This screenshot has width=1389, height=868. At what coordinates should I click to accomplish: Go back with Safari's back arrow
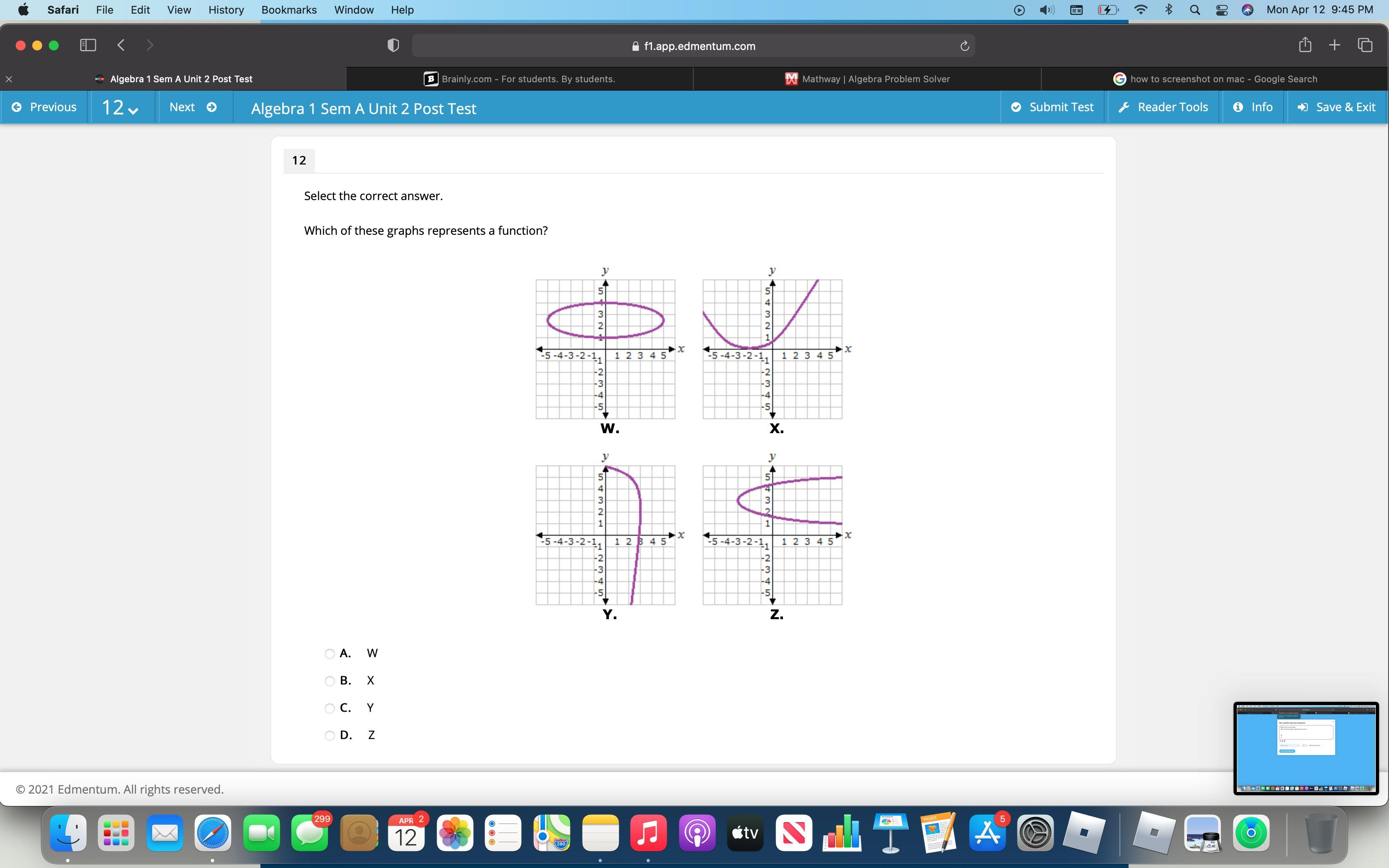click(121, 45)
